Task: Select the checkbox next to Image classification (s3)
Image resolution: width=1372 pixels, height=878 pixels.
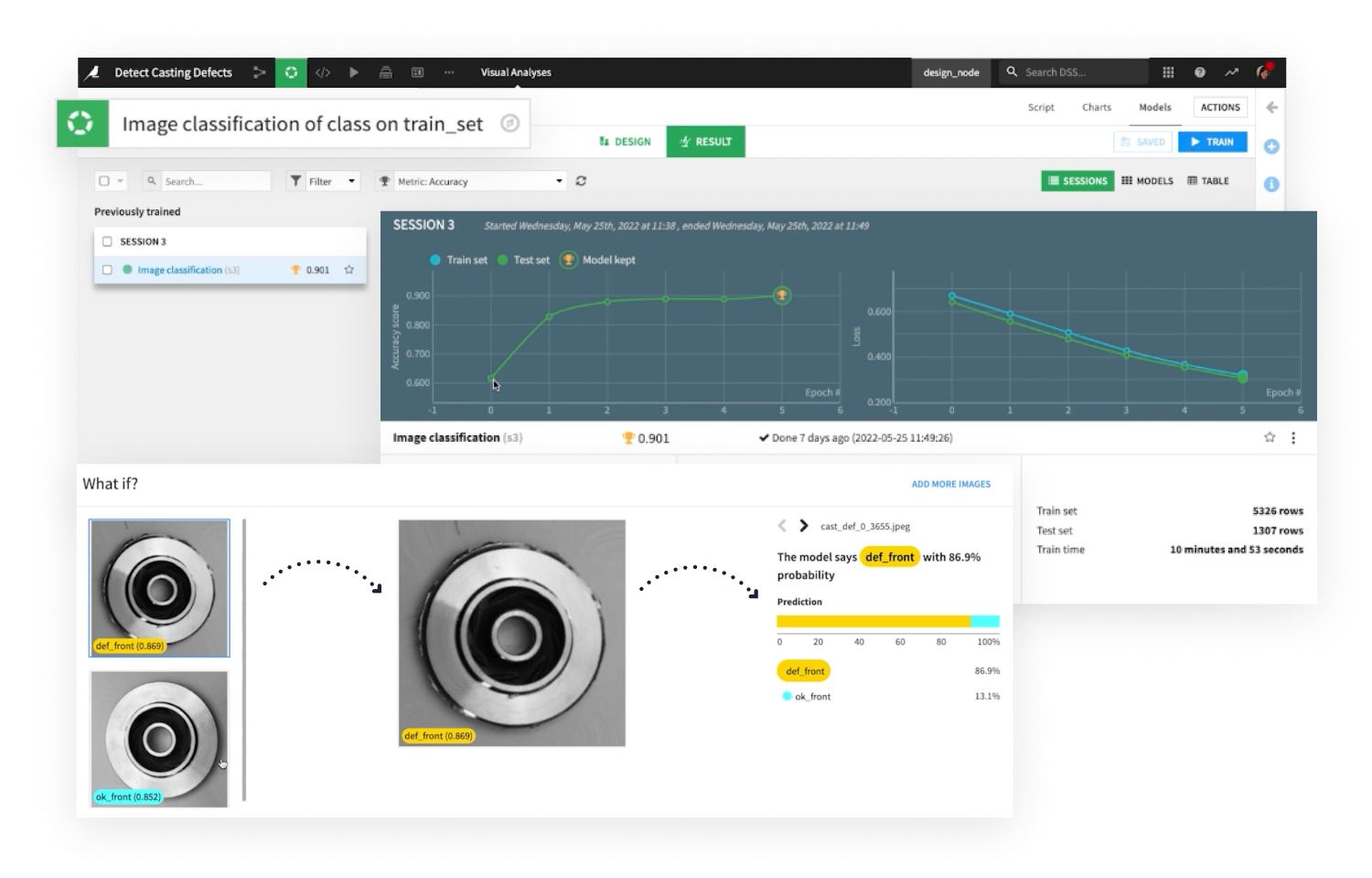Action: tap(108, 270)
